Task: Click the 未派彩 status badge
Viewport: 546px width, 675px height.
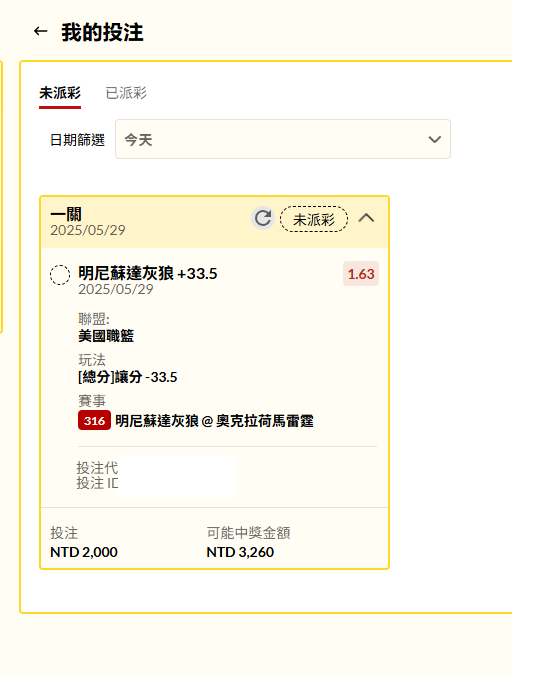Action: [314, 220]
